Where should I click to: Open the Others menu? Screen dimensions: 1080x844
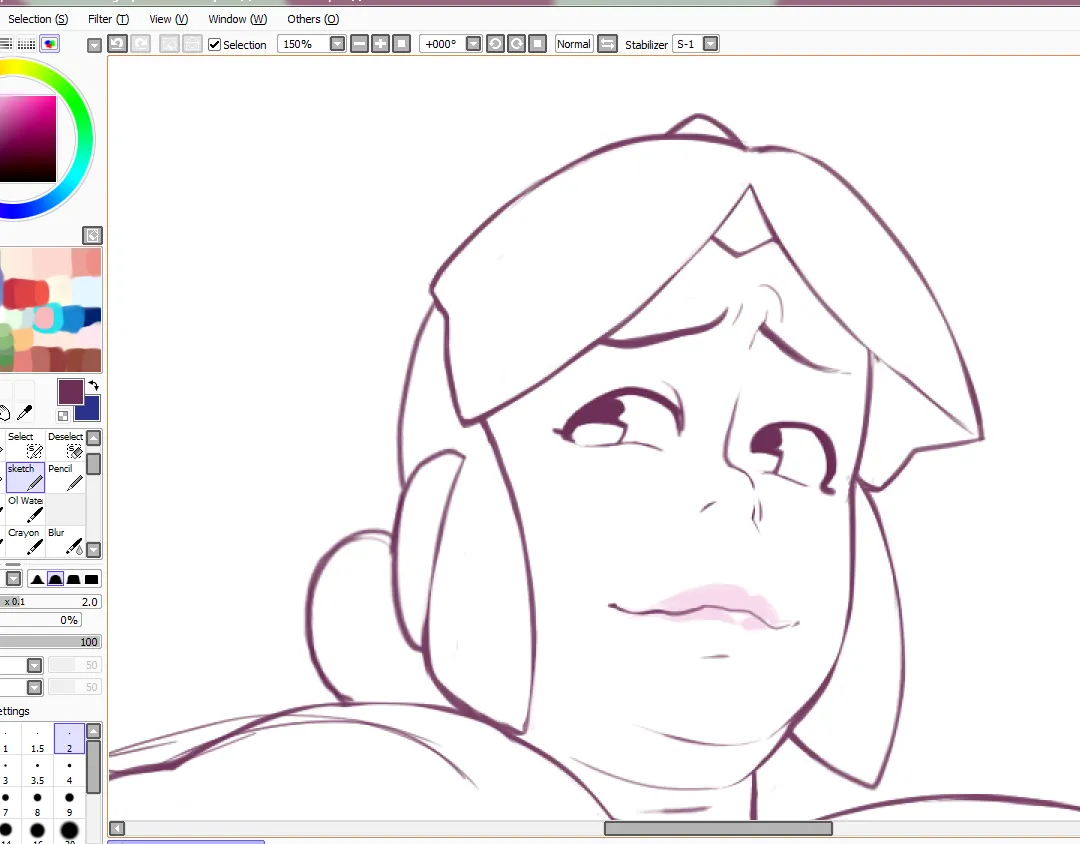[313, 19]
